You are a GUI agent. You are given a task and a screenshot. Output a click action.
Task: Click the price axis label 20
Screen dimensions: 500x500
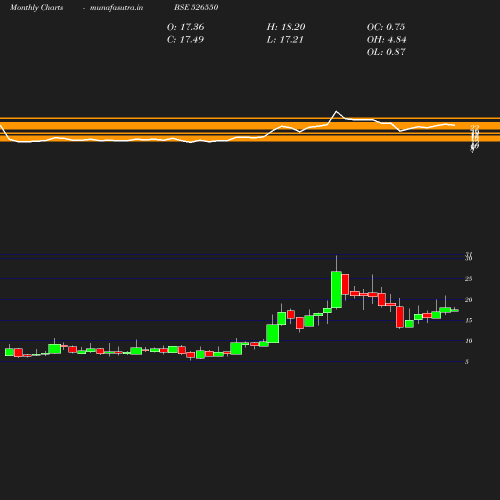pos(468,300)
